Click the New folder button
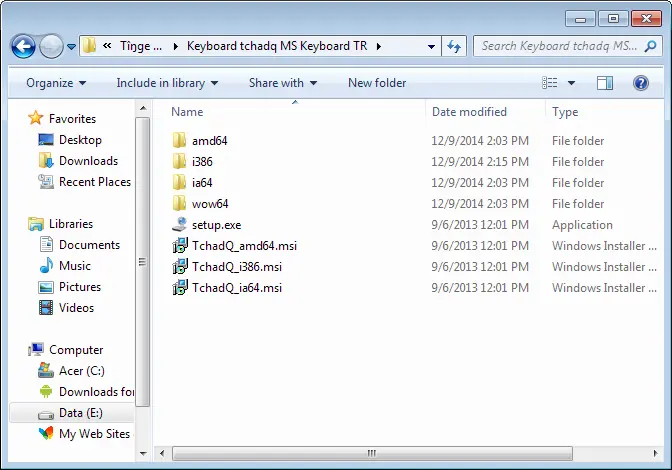 tap(377, 83)
